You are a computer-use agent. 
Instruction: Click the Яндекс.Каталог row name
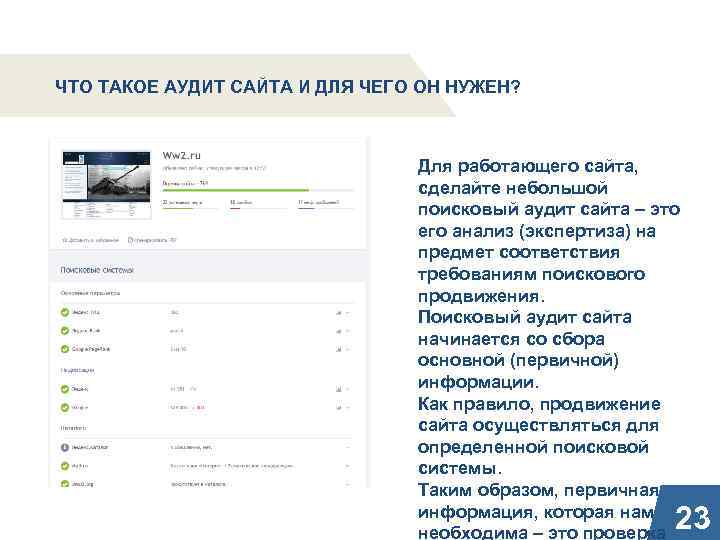(x=90, y=447)
